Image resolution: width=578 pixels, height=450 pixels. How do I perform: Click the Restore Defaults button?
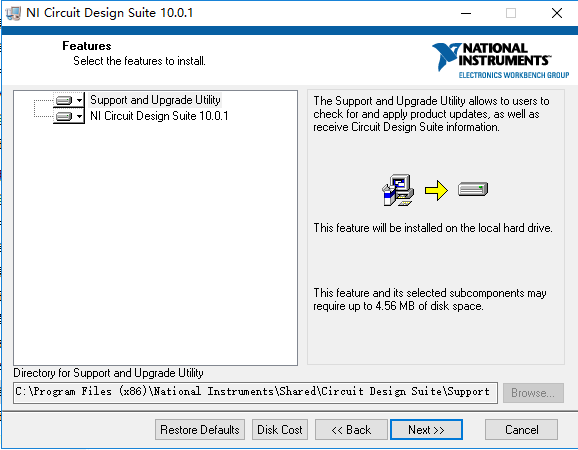[200, 430]
